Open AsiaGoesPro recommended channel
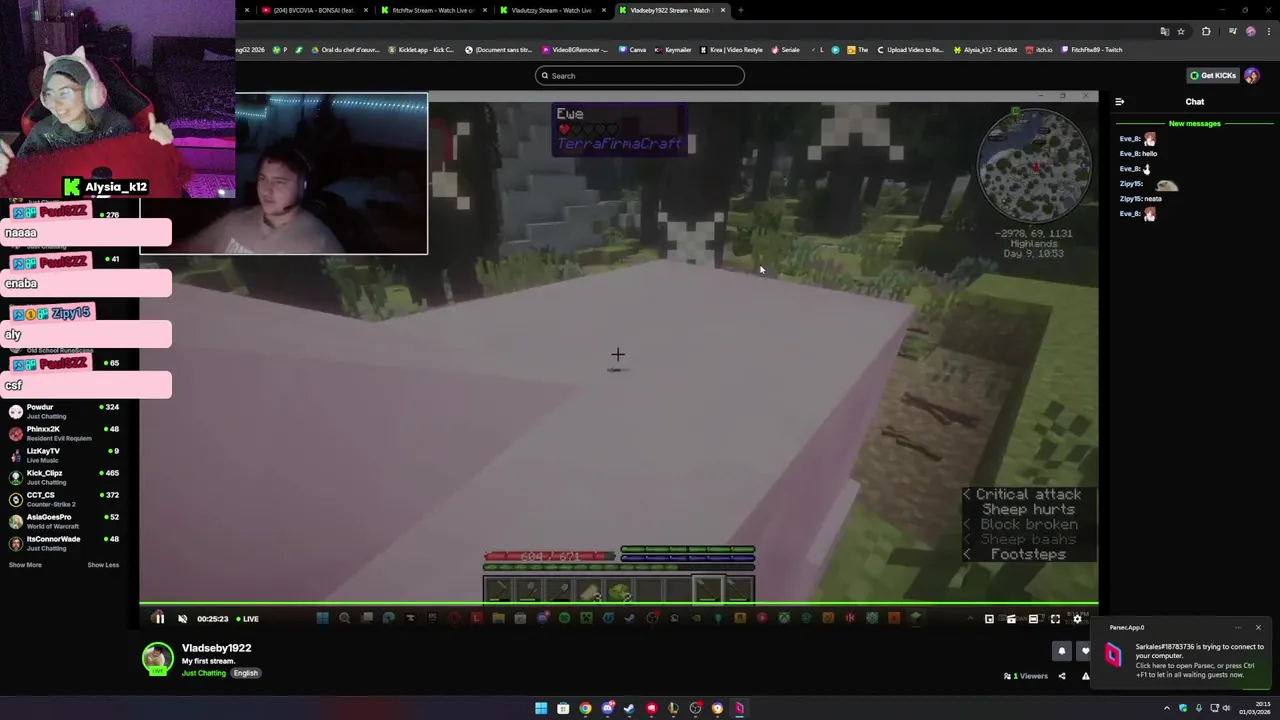1280x720 pixels. click(65, 521)
